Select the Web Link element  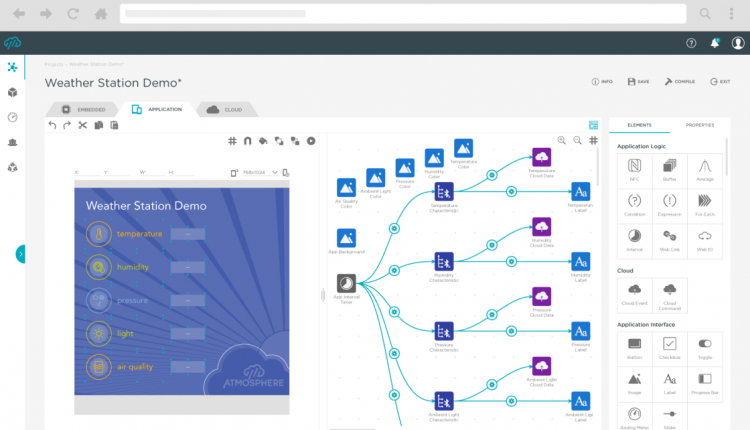point(670,241)
